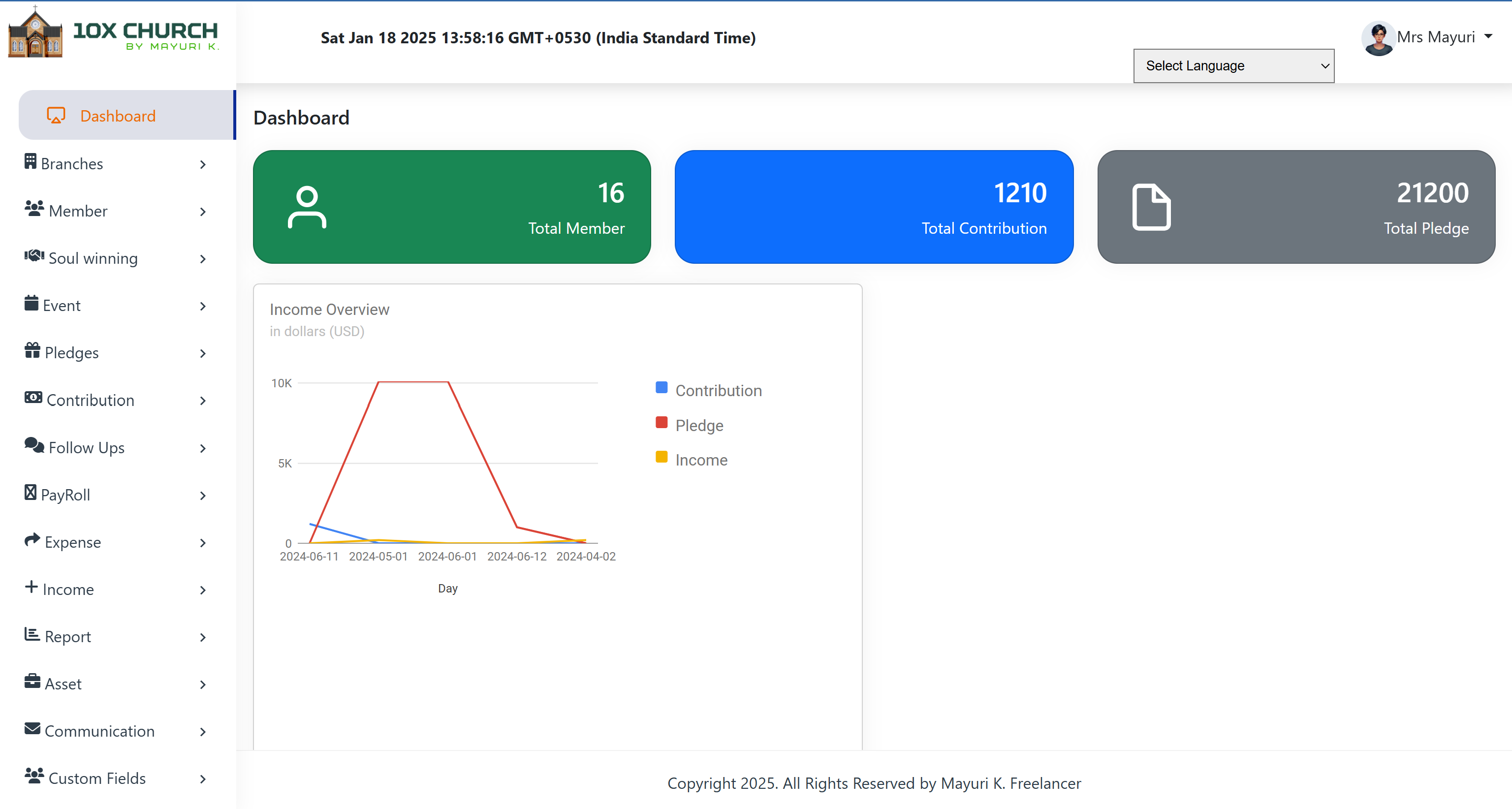Click the Report chart icon
Viewport: 1512px width, 809px height.
32,635
